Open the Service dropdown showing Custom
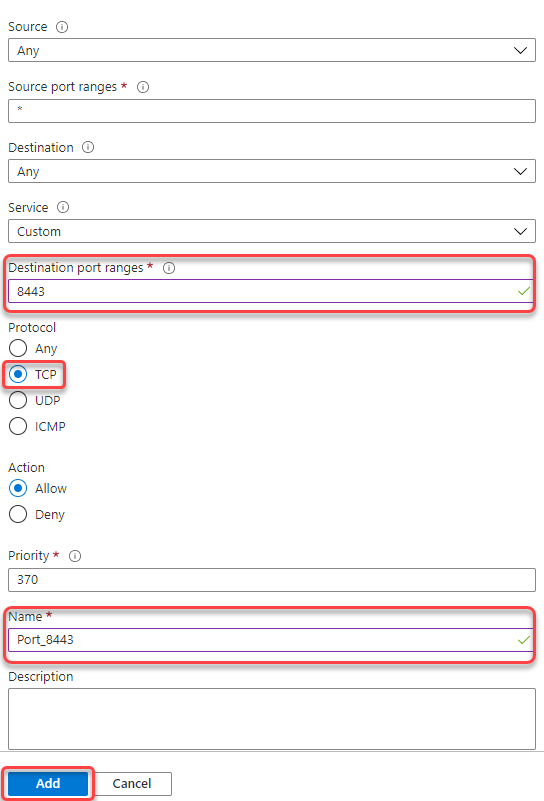Viewport: 544px width, 801px height. [x=272, y=231]
